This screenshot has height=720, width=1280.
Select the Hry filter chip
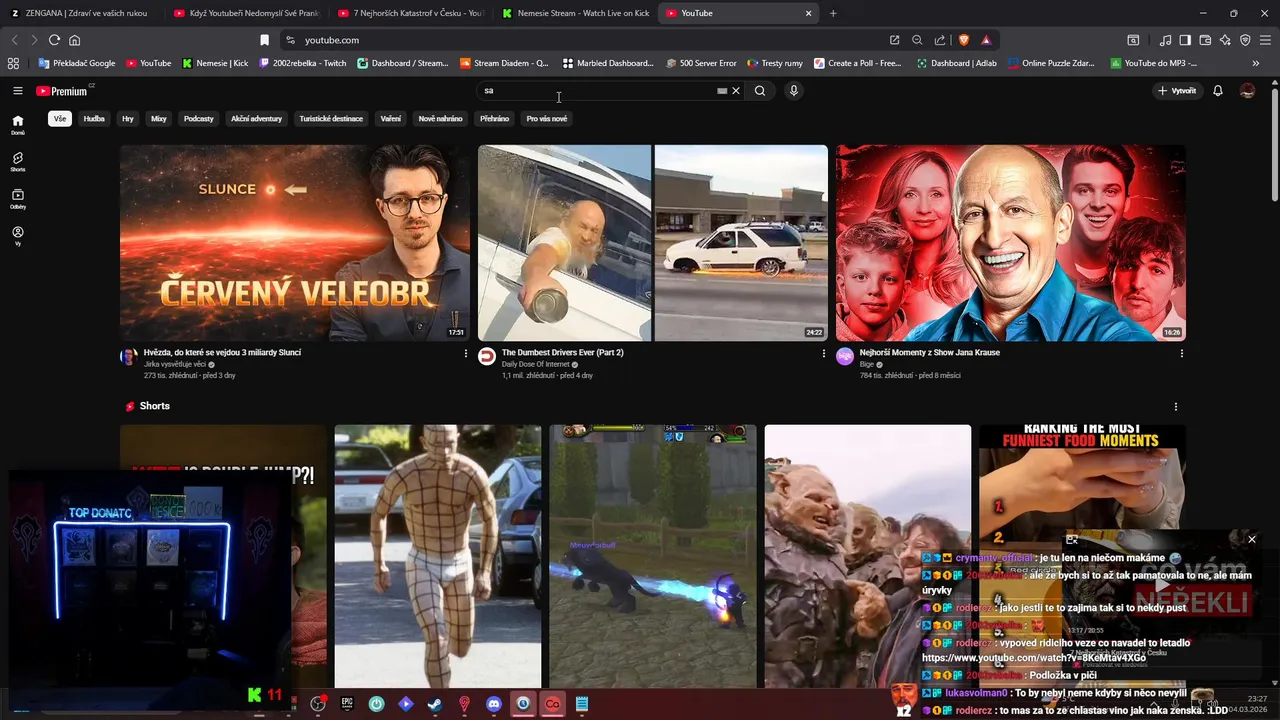(x=128, y=119)
